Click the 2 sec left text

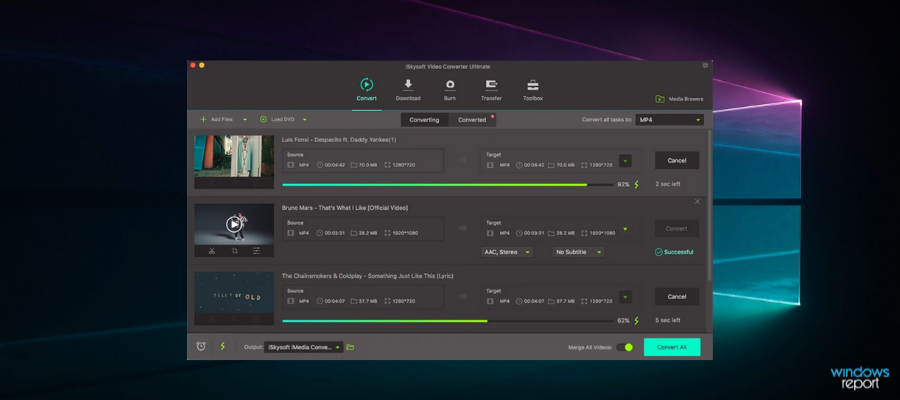point(668,184)
